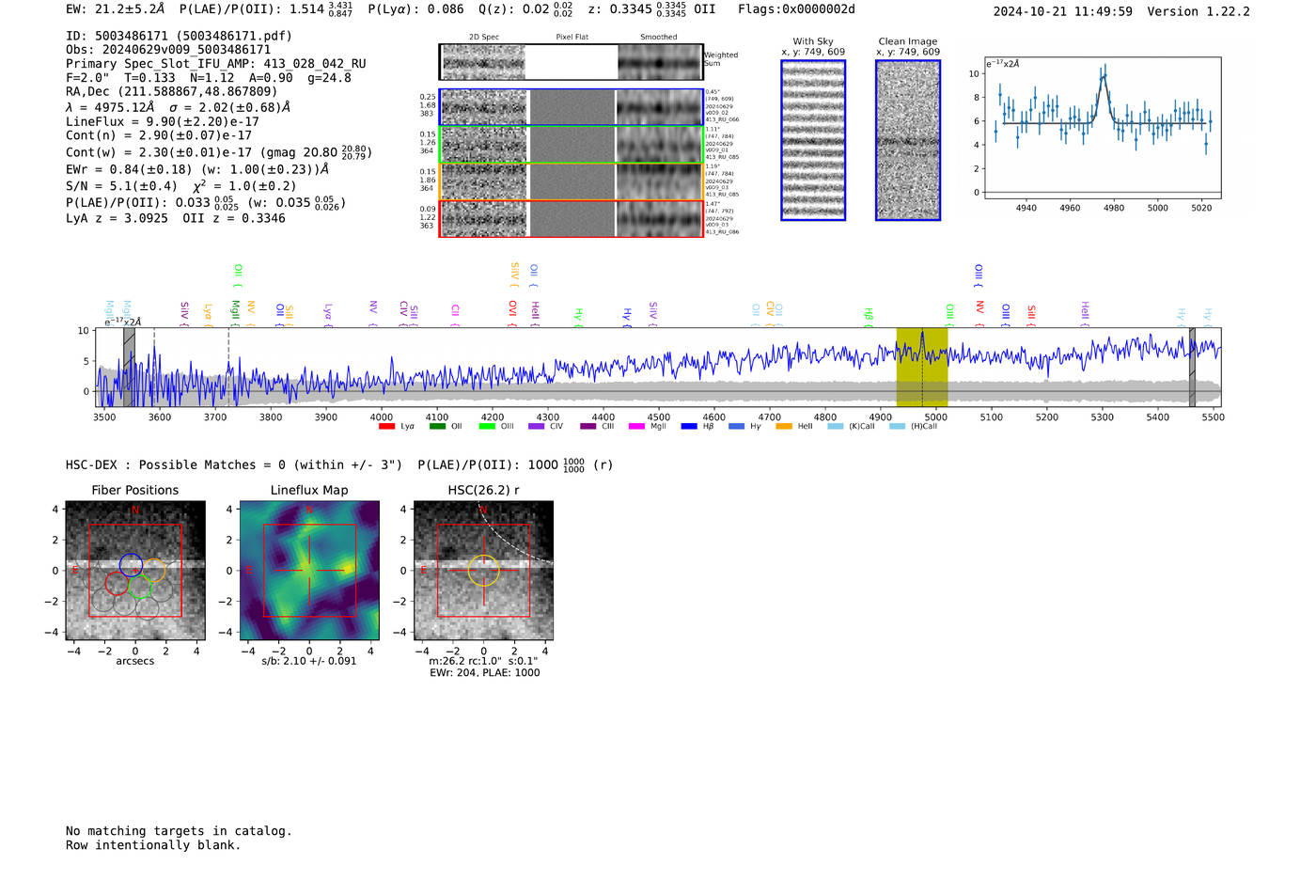Click the yellow highlighted region in full spectrum
This screenshot has height=896, width=1316.
[x=921, y=368]
